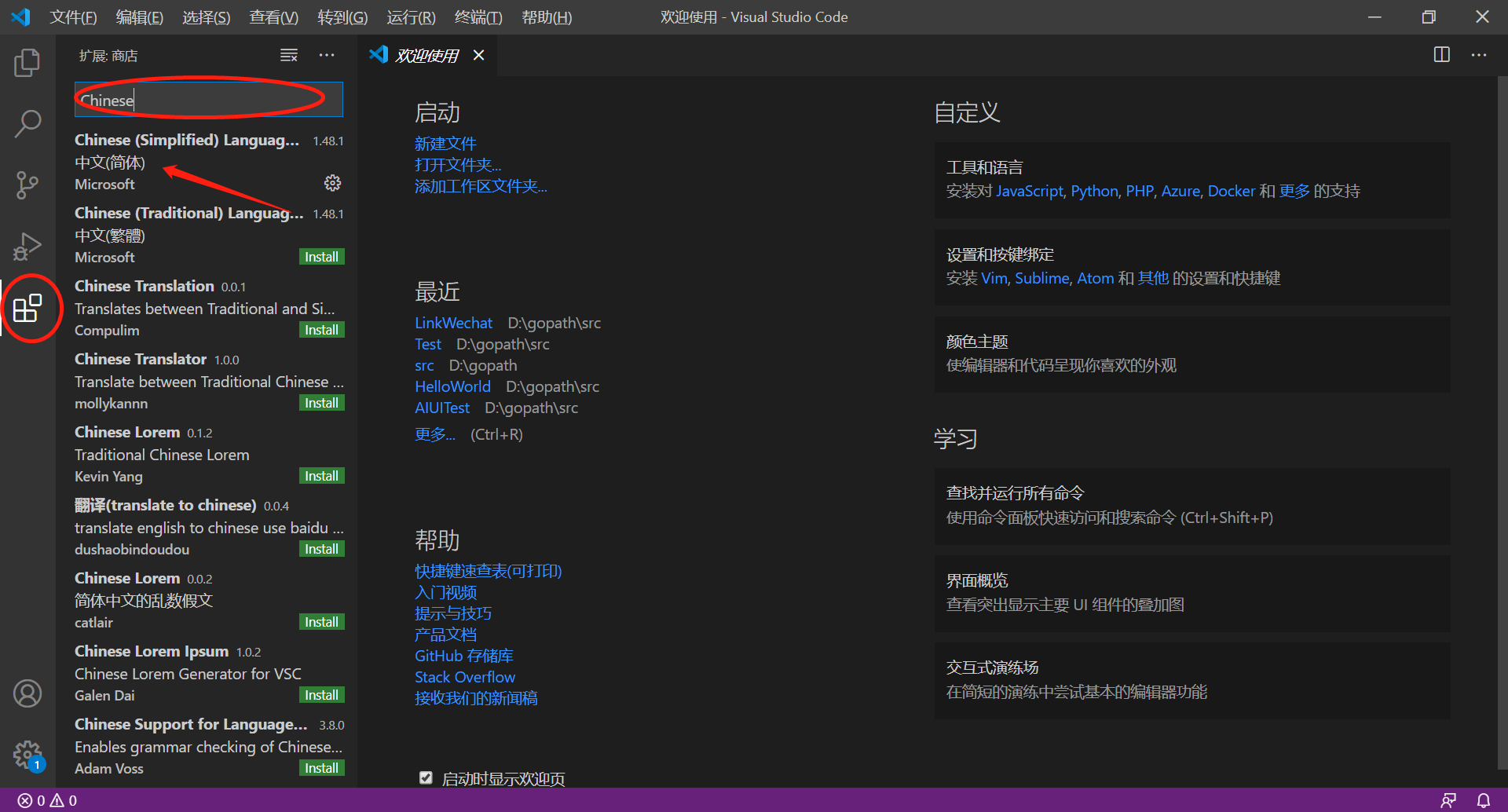Open Stack Overflow link
The image size is (1508, 812).
click(x=465, y=677)
